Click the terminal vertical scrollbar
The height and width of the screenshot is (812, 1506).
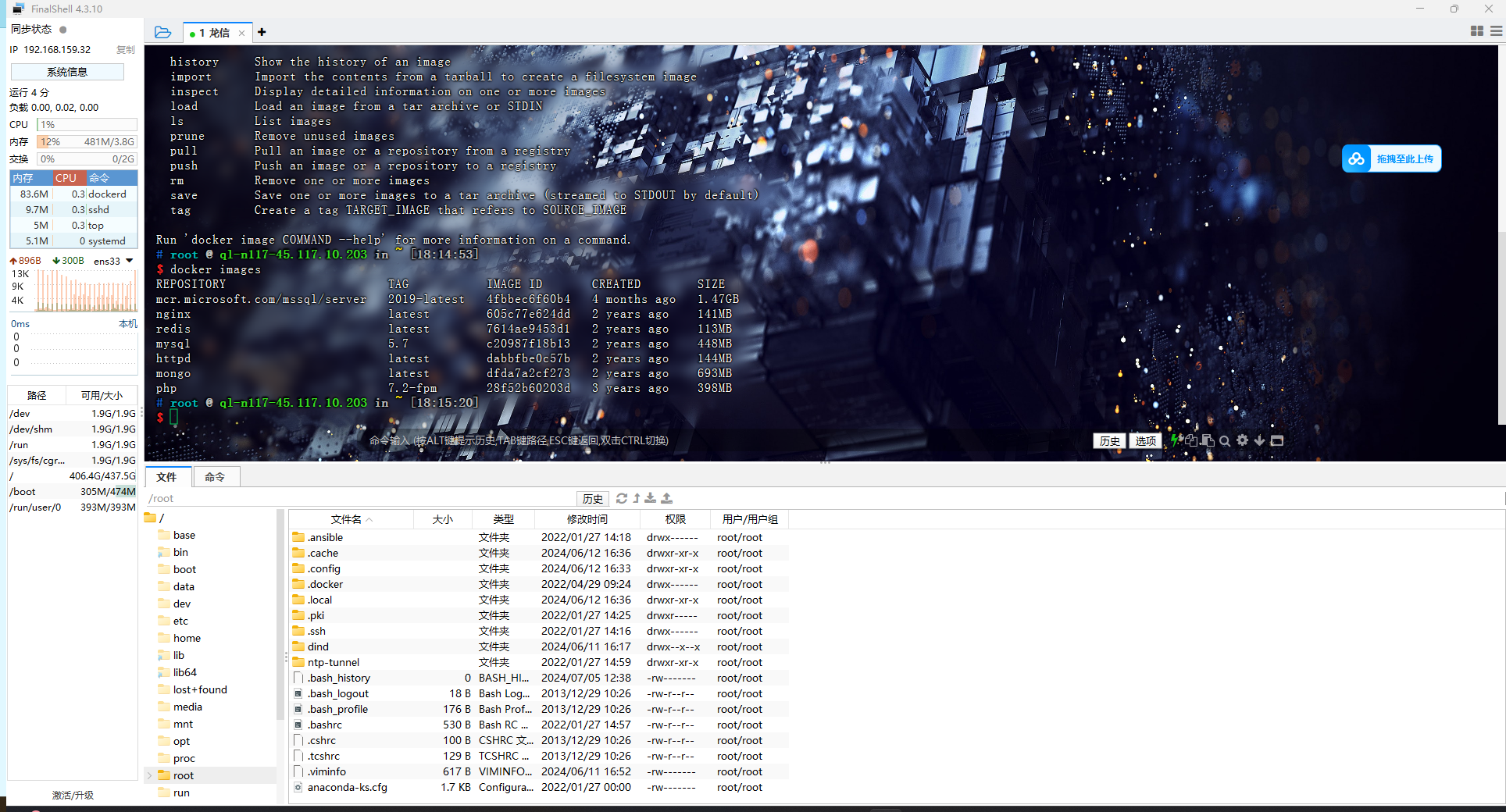[x=1501, y=328]
